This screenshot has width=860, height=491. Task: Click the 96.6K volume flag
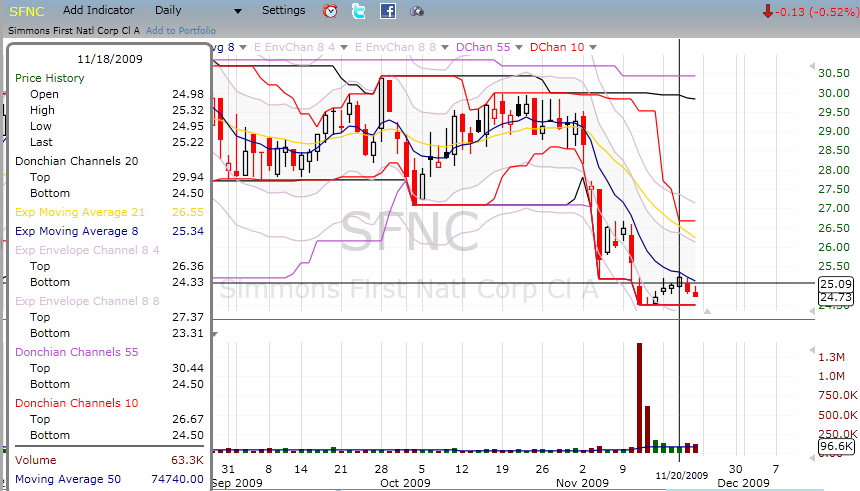point(836,447)
